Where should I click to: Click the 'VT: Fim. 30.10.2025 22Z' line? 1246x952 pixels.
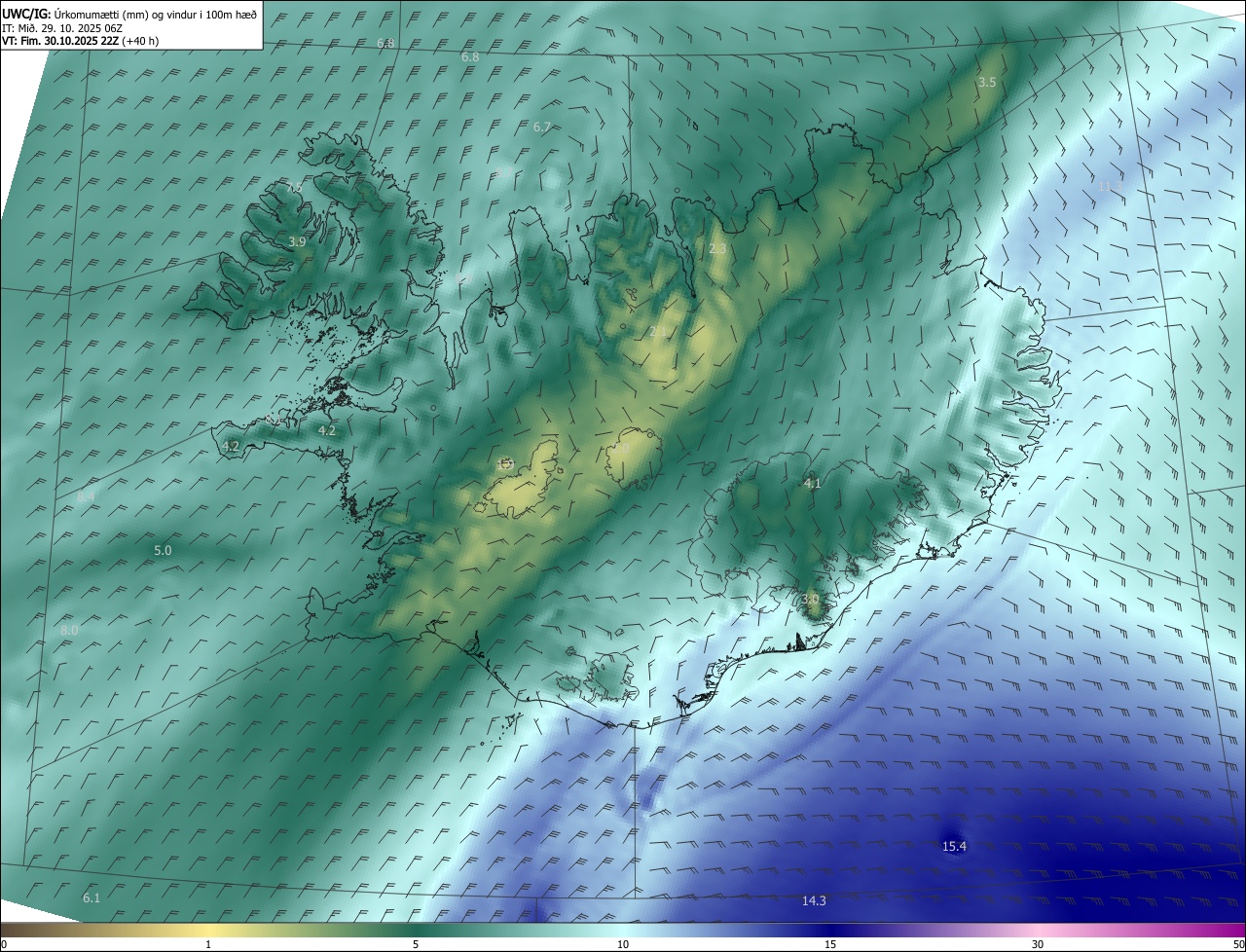tap(60, 42)
